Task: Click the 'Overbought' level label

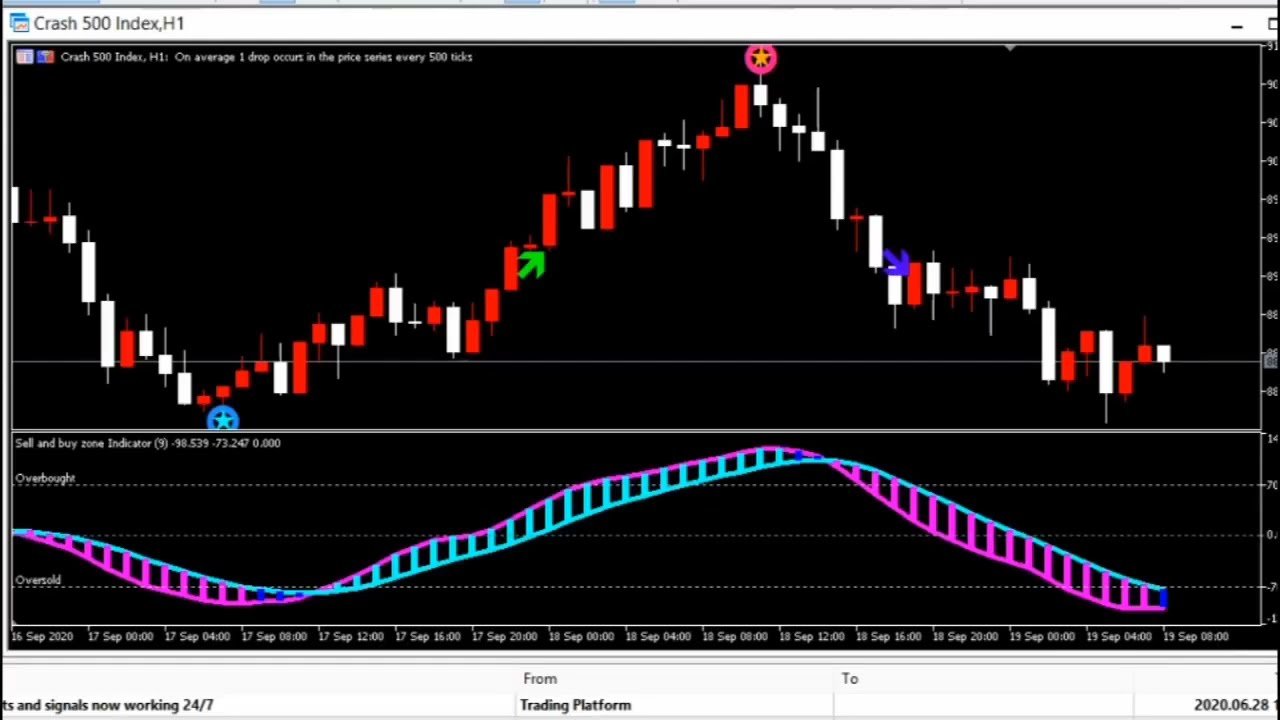Action: coord(45,478)
